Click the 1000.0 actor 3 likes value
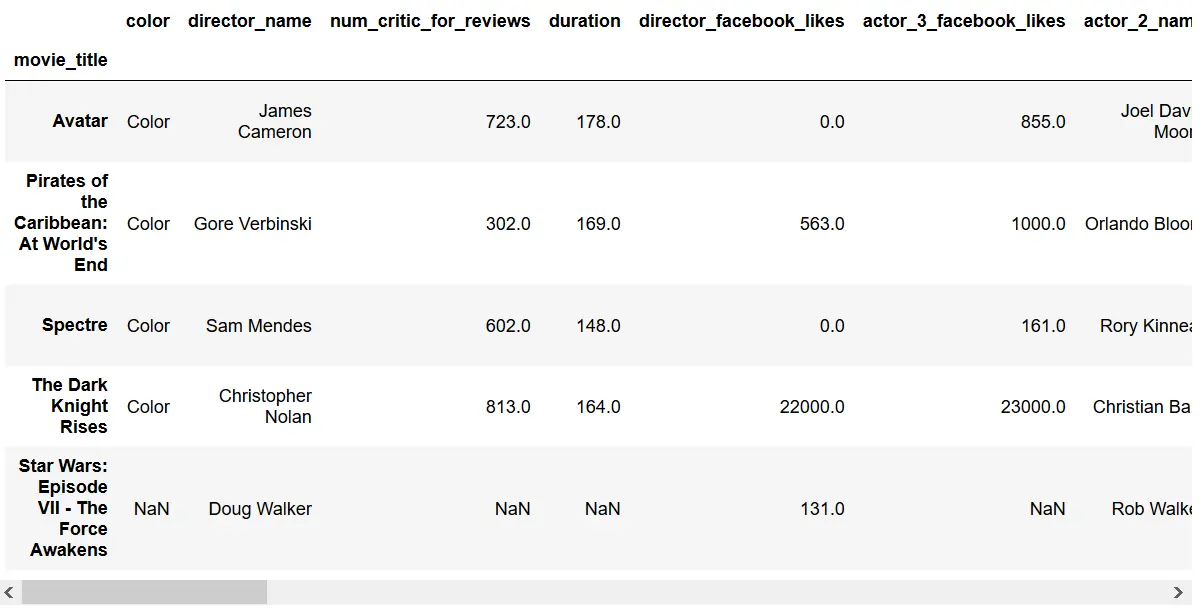1204x612 pixels. [x=1038, y=224]
